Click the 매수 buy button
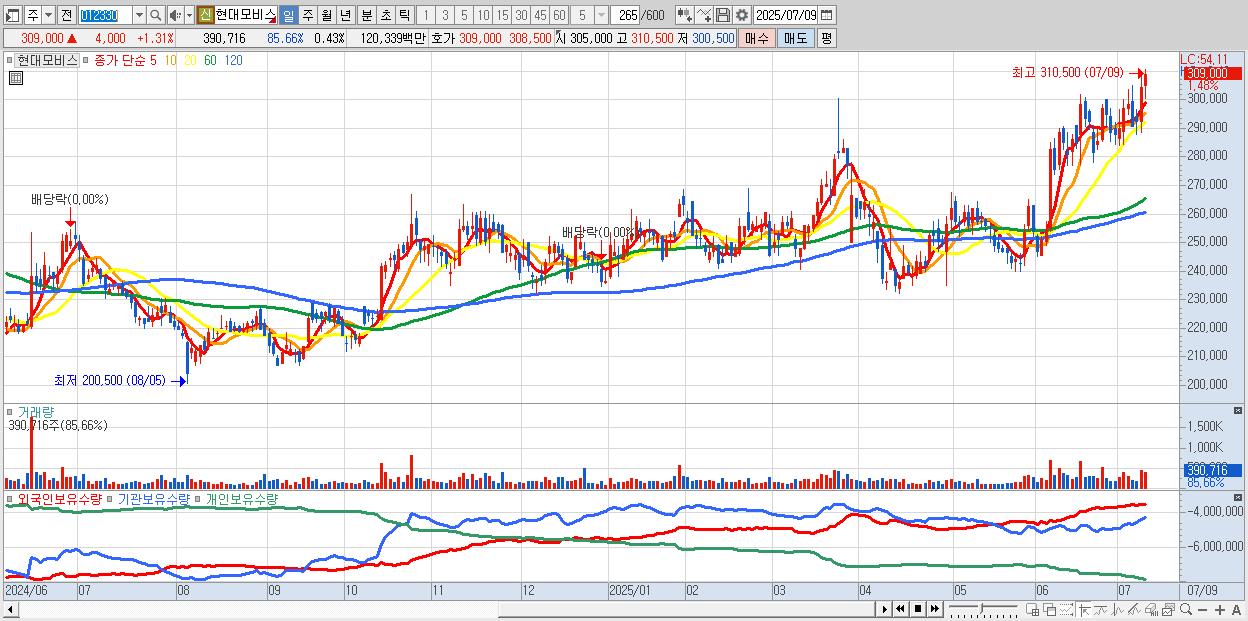Image resolution: width=1248 pixels, height=621 pixels. 757,38
